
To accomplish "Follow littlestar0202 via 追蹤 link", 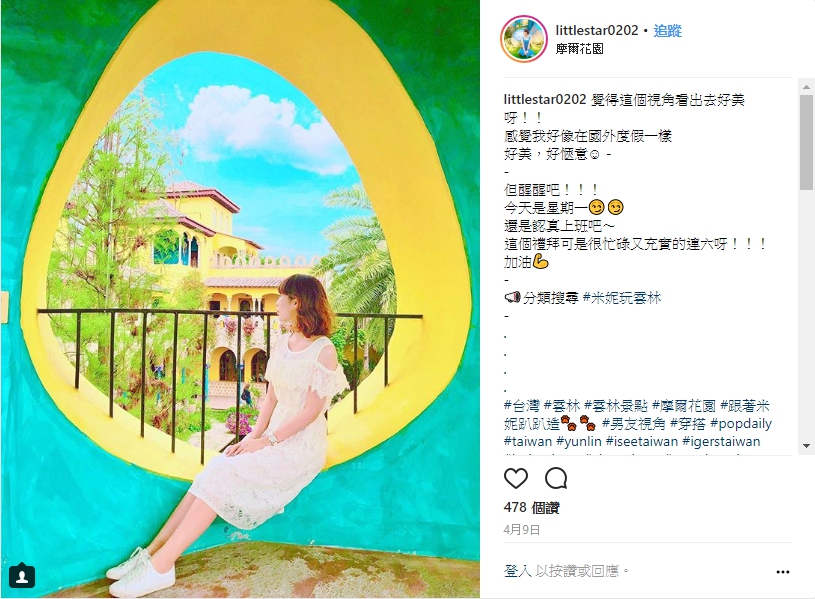I will [x=667, y=31].
